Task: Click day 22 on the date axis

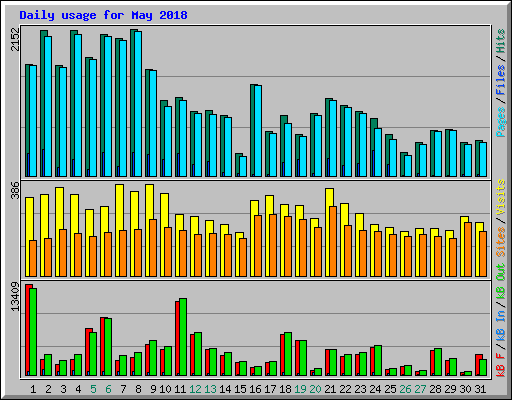Action: [x=345, y=389]
